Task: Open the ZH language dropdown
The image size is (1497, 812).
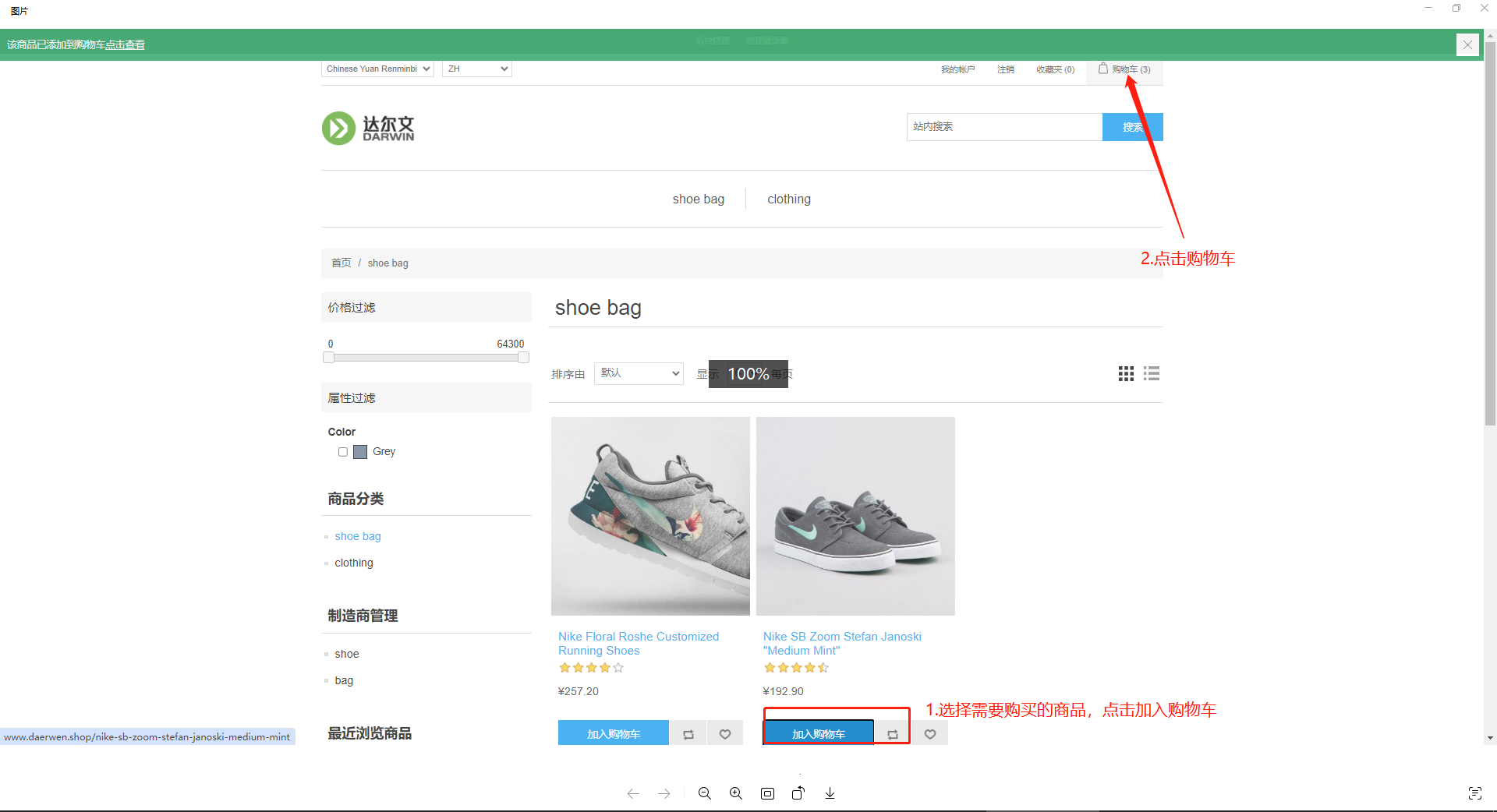Action: tap(476, 69)
